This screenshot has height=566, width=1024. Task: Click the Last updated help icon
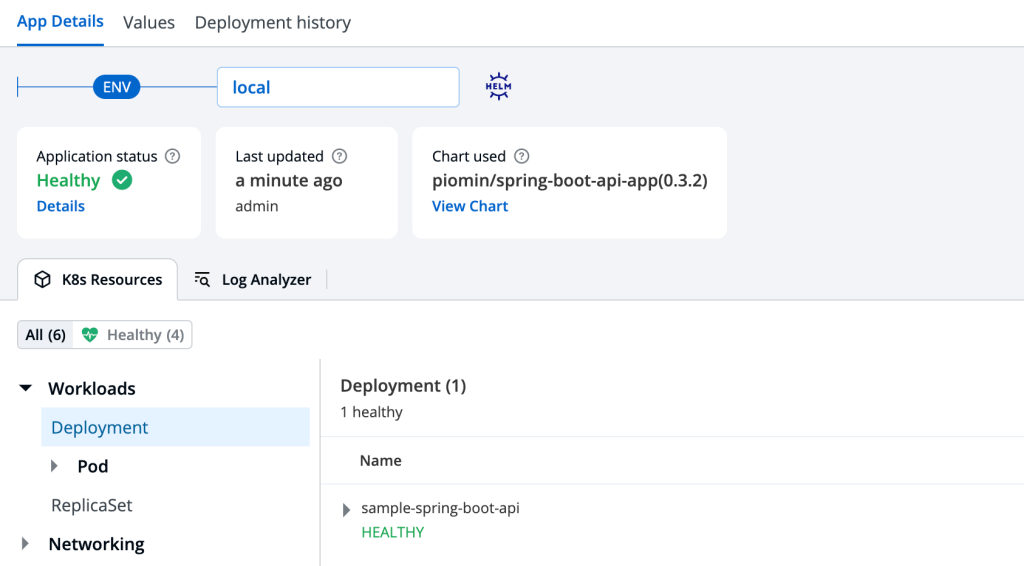pos(339,156)
